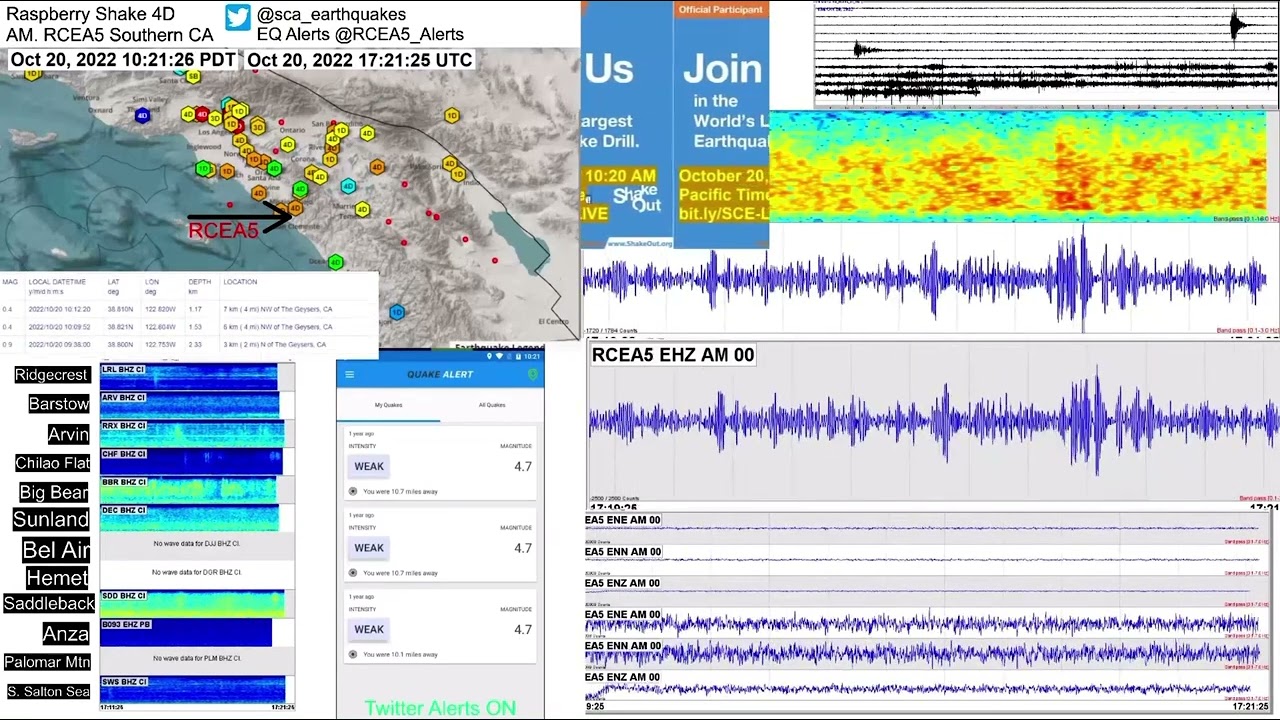Select the dark blue 4D station marker near Thousand Oaks
Viewport: 1280px width, 720px height.
pyautogui.click(x=142, y=116)
